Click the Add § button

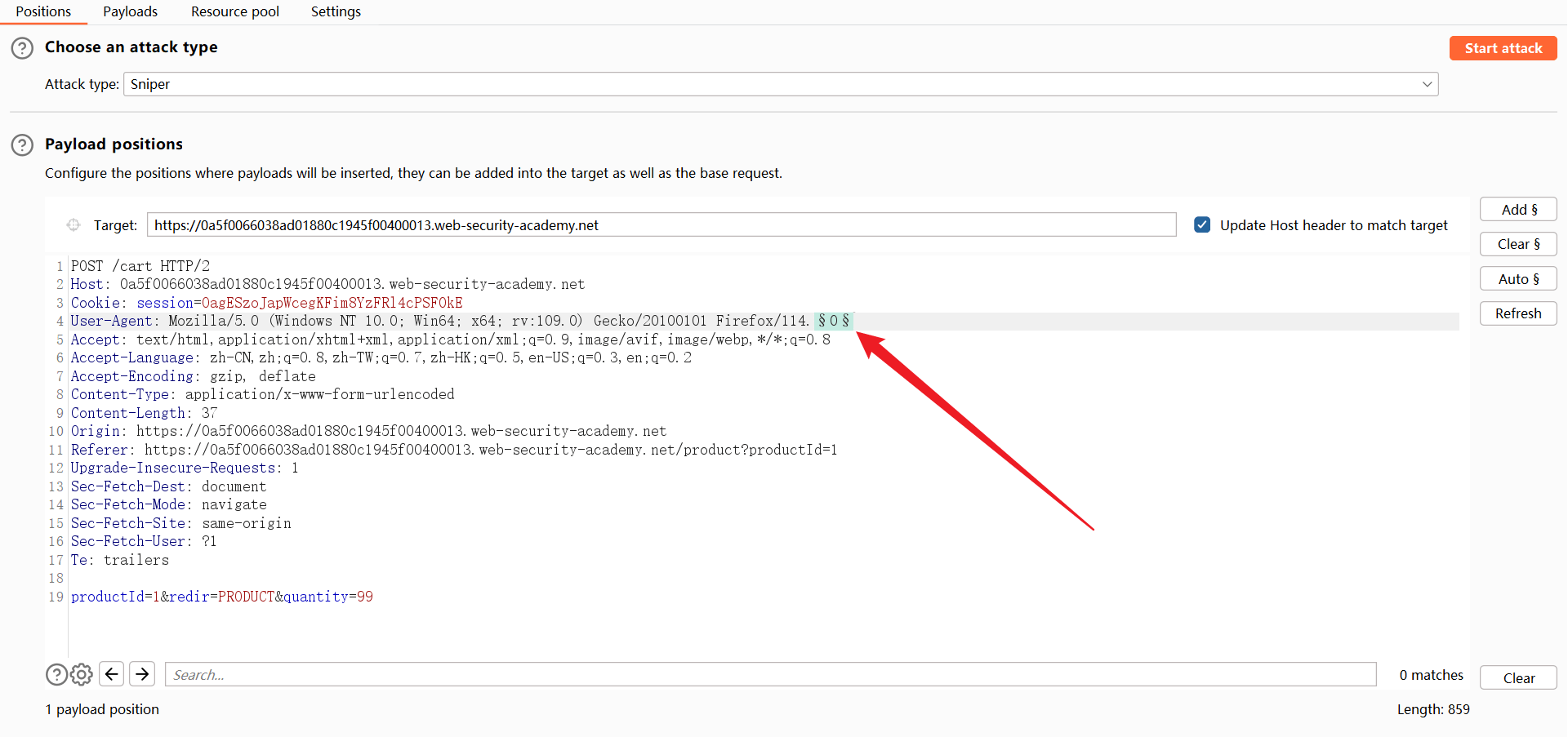point(1518,210)
